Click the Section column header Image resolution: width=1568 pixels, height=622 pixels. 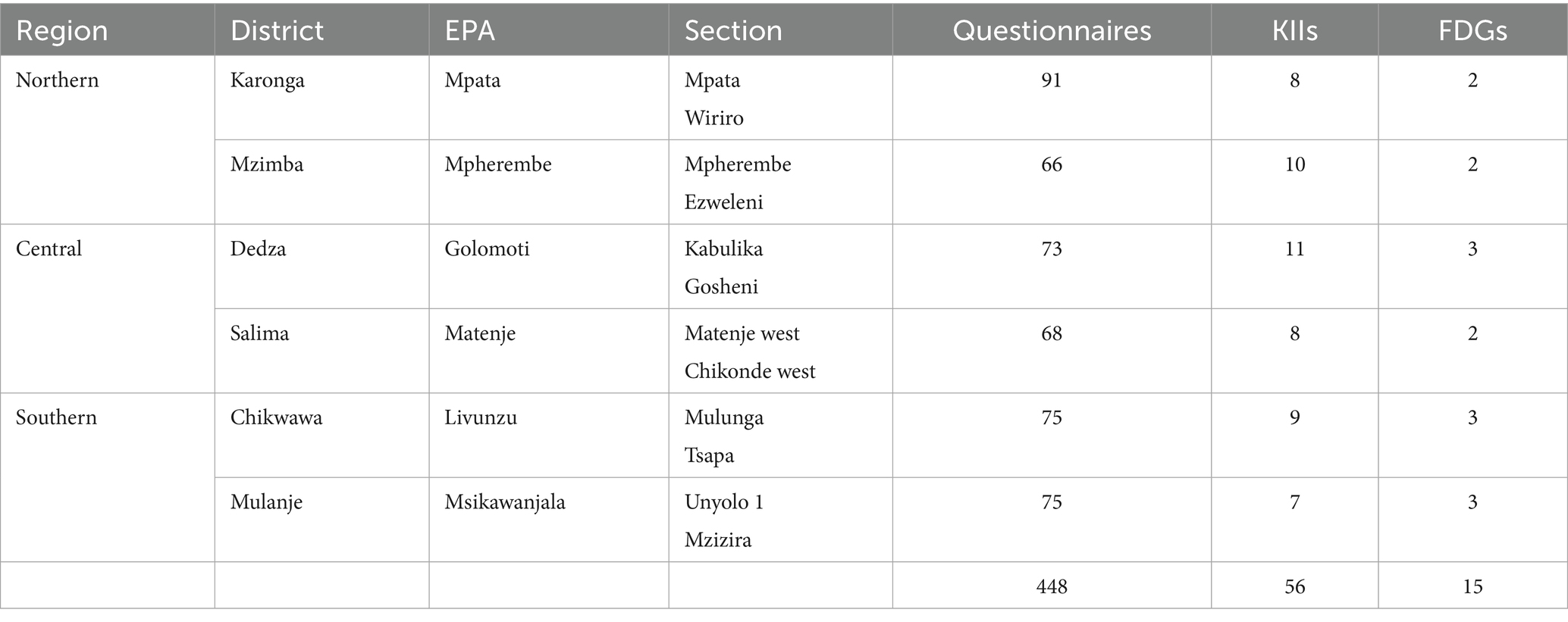[x=732, y=31]
